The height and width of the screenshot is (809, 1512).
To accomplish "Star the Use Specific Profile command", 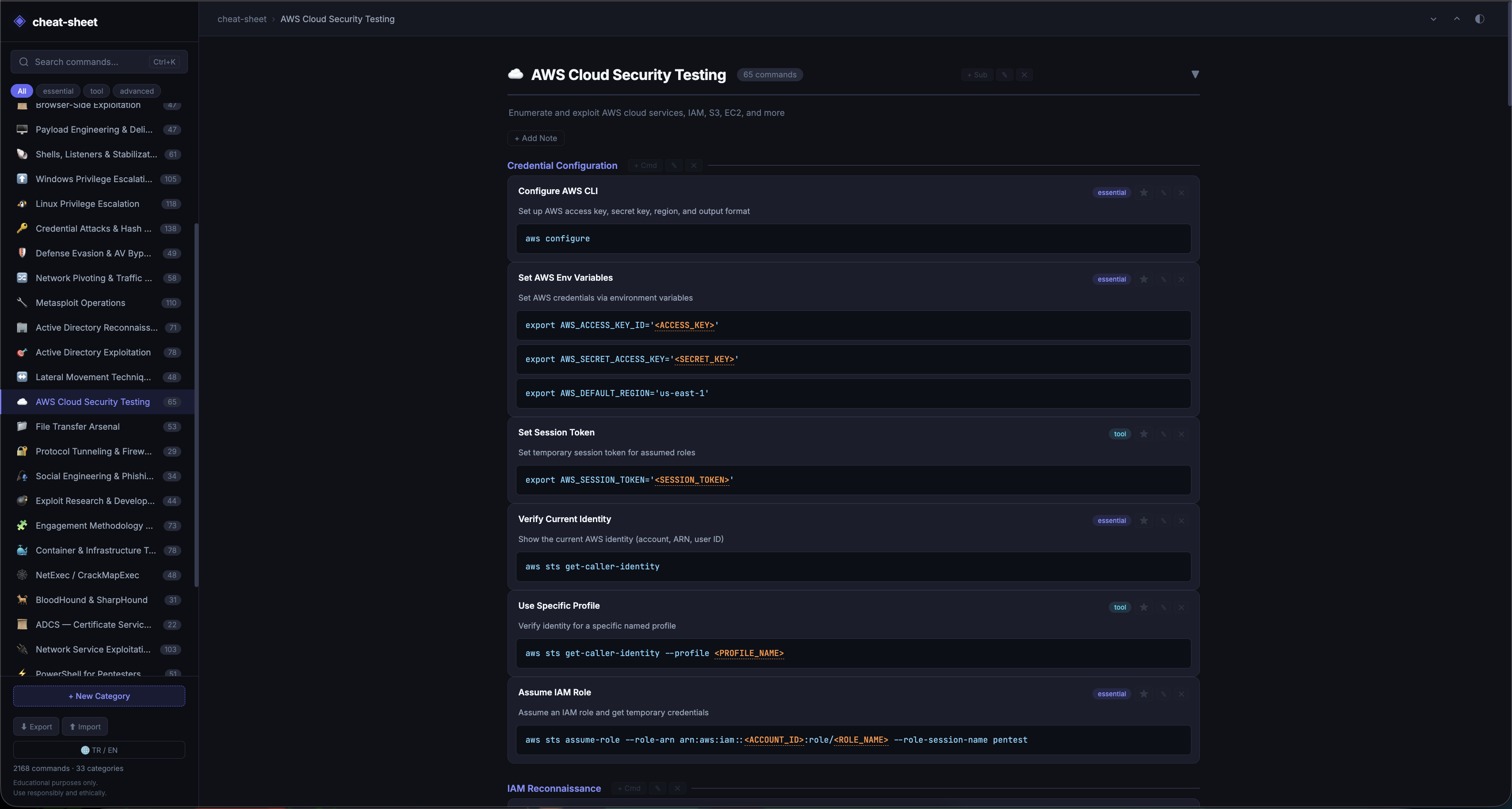I will point(1143,607).
